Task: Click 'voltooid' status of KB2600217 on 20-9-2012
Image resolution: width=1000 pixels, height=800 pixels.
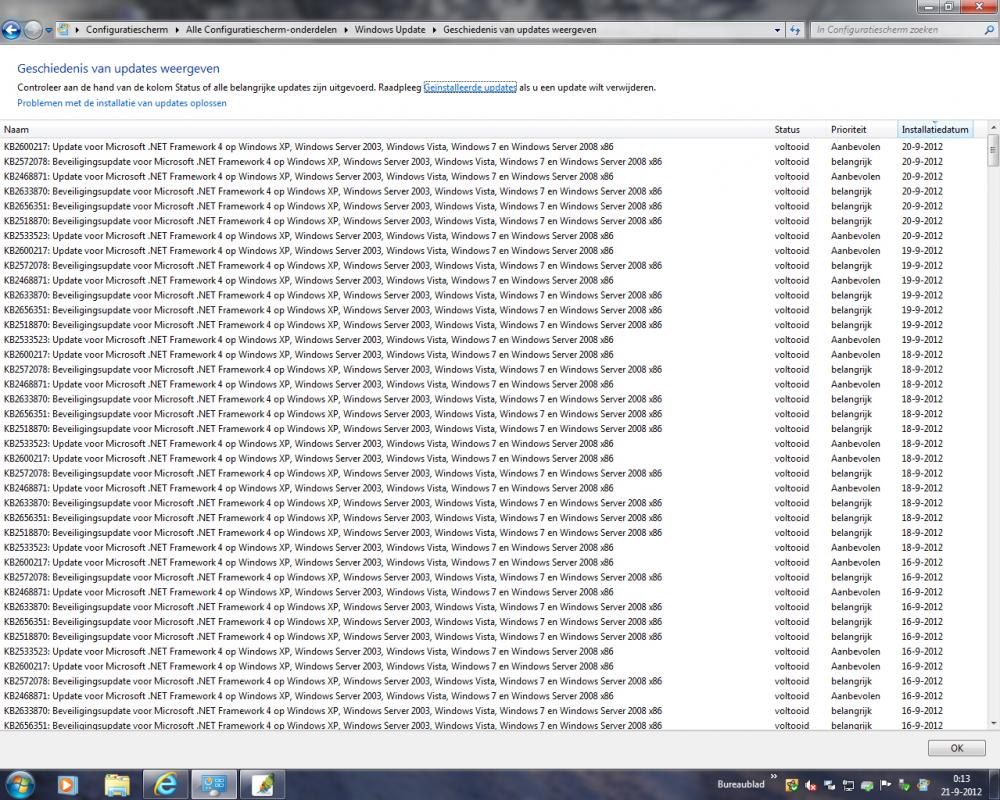Action: tap(791, 147)
